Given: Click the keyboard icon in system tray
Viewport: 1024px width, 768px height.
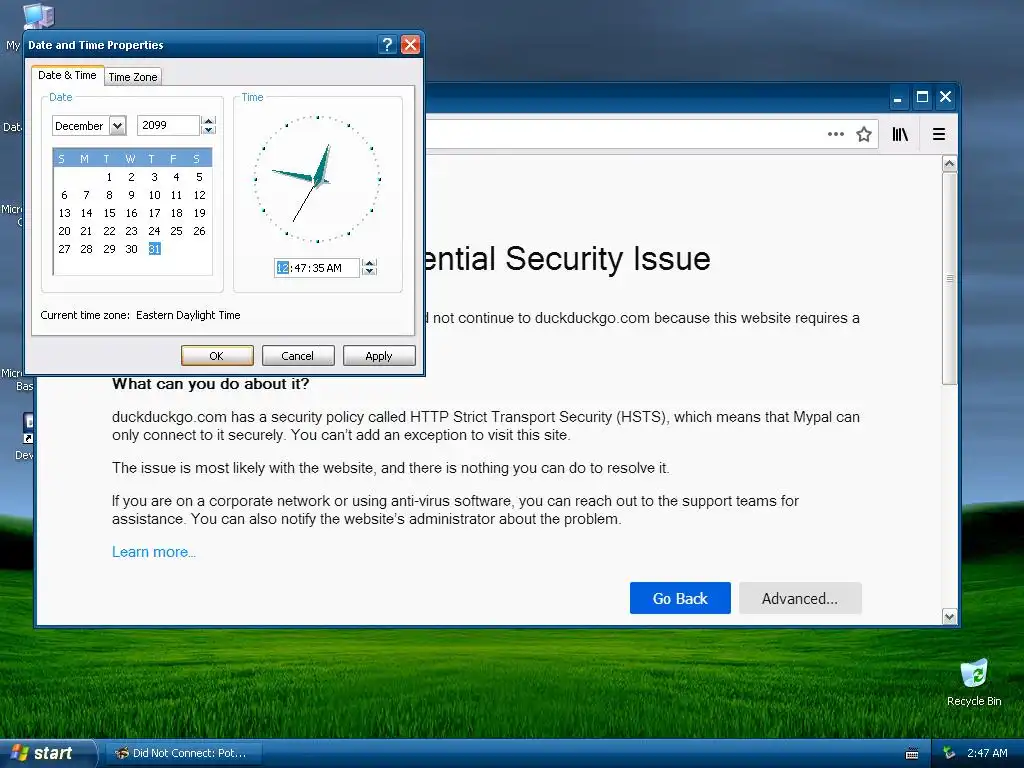Looking at the screenshot, I should [912, 754].
